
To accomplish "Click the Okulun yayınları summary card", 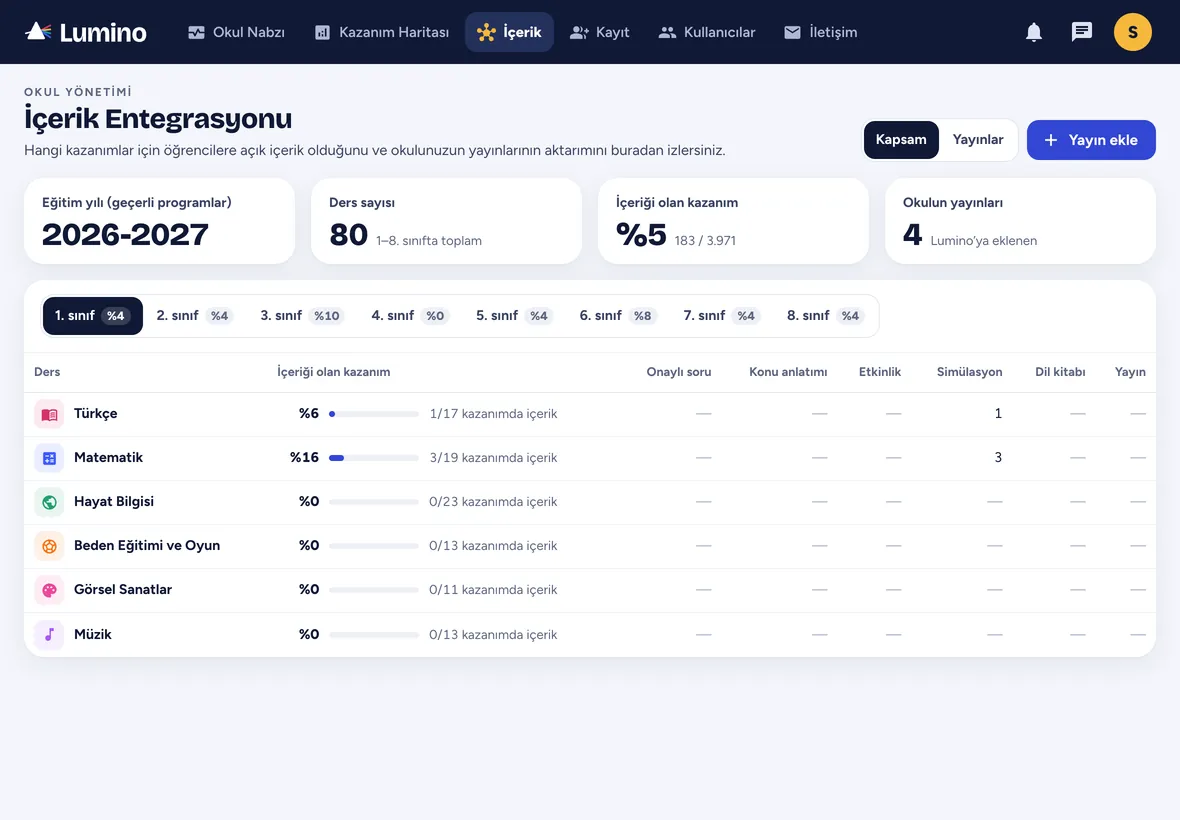I will tap(1020, 221).
